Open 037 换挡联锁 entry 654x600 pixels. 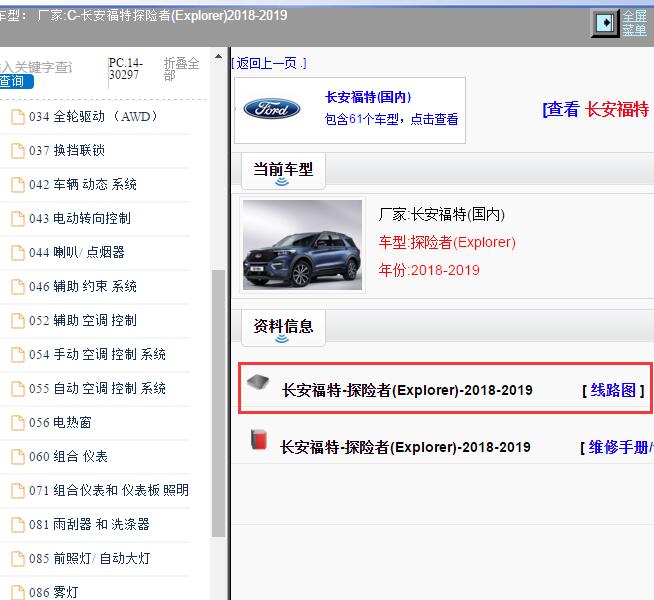(x=67, y=150)
